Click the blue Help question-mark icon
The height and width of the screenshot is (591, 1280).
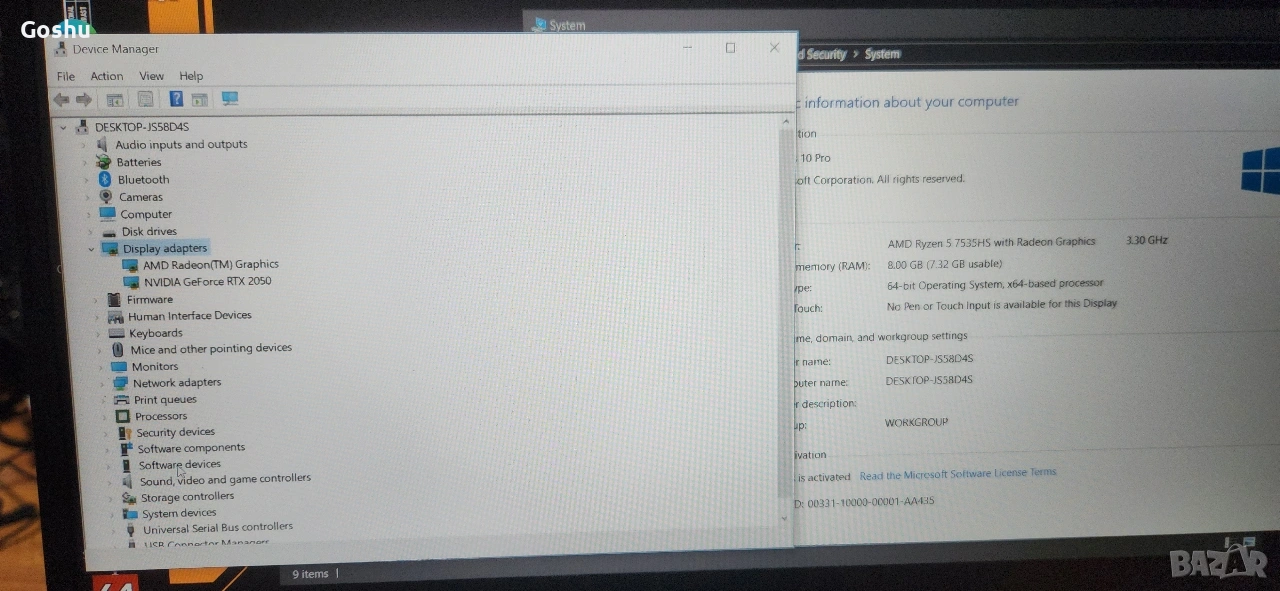pos(176,99)
